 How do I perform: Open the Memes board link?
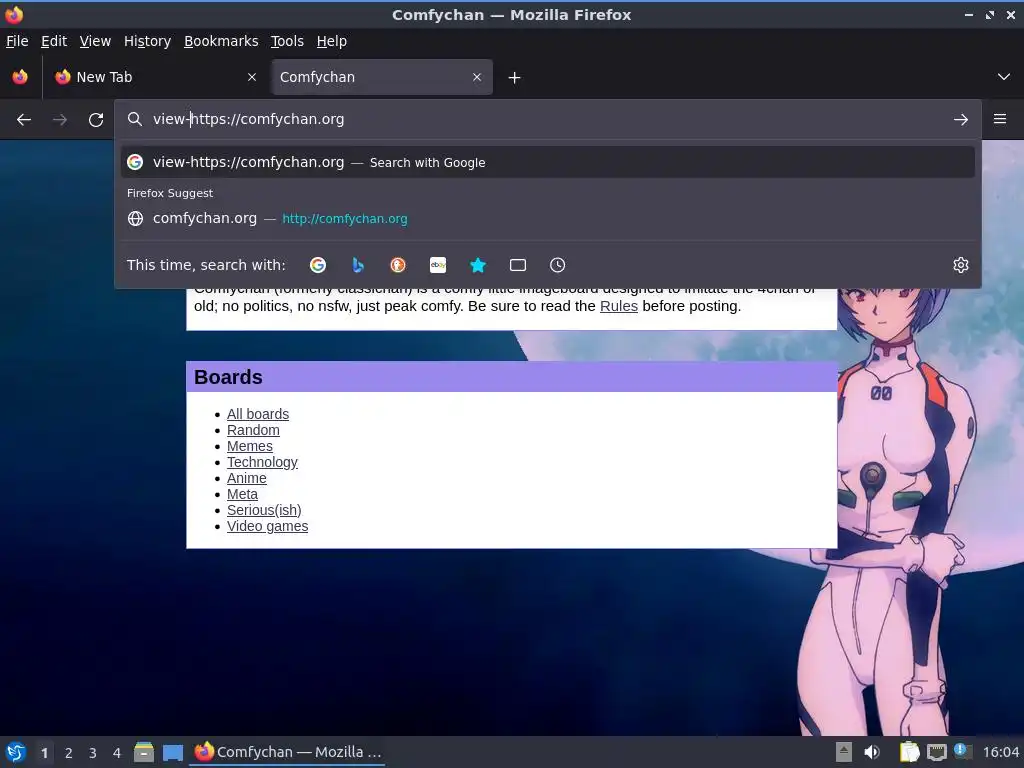click(x=249, y=446)
